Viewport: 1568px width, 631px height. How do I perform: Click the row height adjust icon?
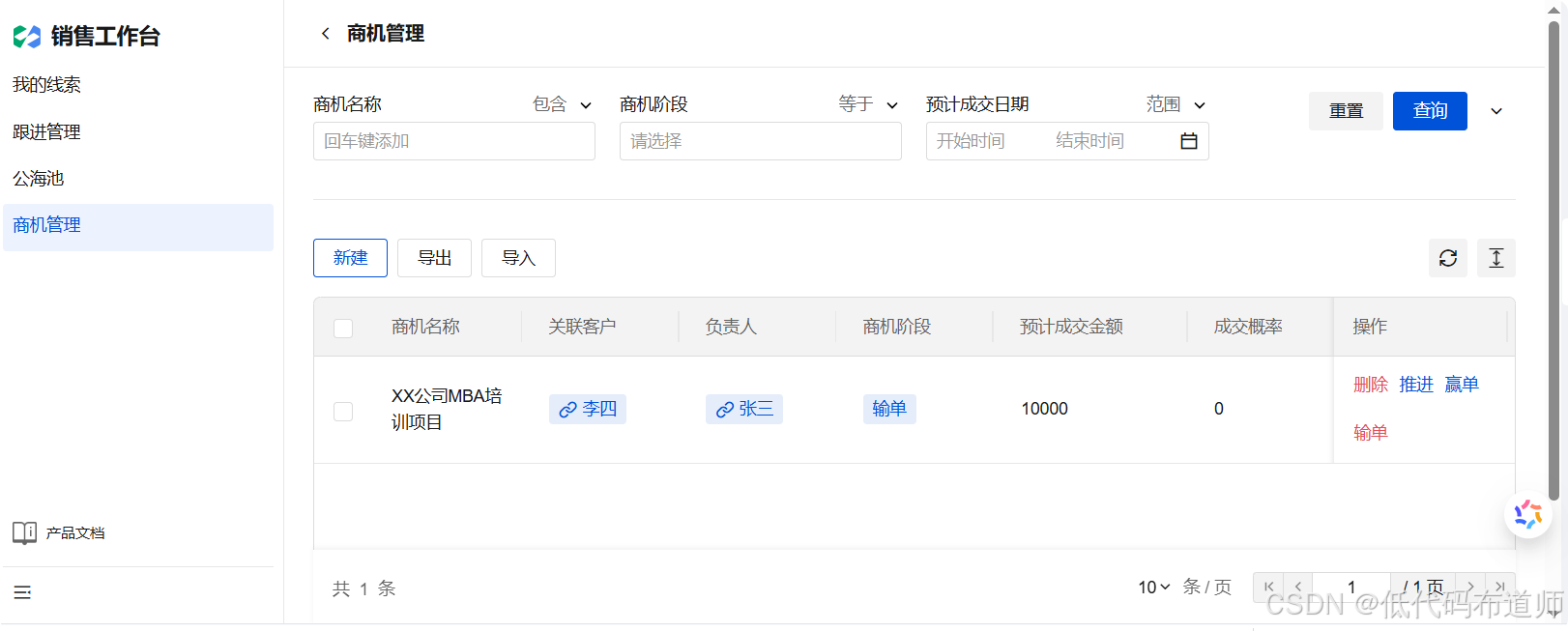(1496, 258)
